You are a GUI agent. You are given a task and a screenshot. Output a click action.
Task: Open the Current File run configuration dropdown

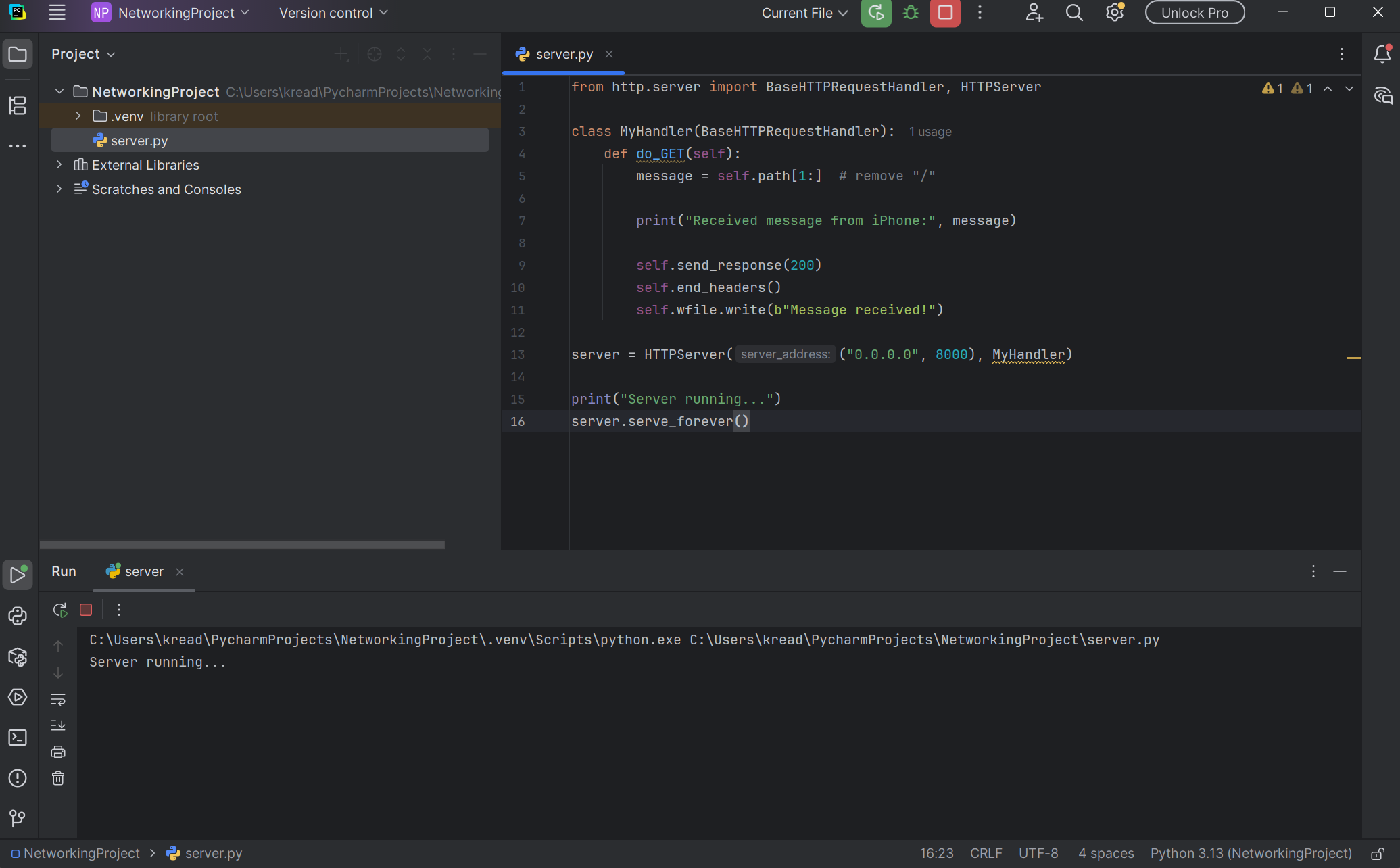click(x=804, y=12)
